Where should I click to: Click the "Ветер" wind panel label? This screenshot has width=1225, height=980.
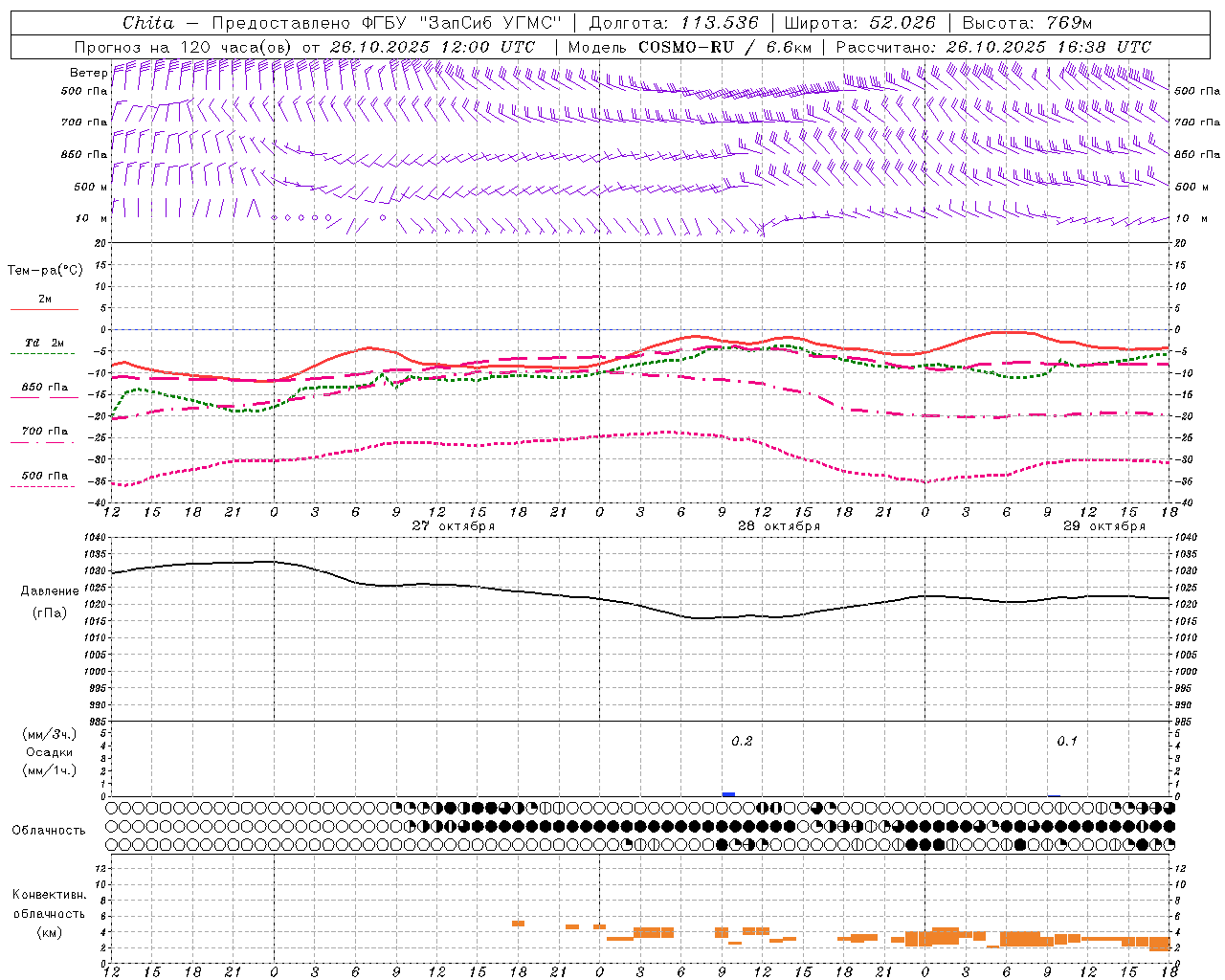pos(89,73)
